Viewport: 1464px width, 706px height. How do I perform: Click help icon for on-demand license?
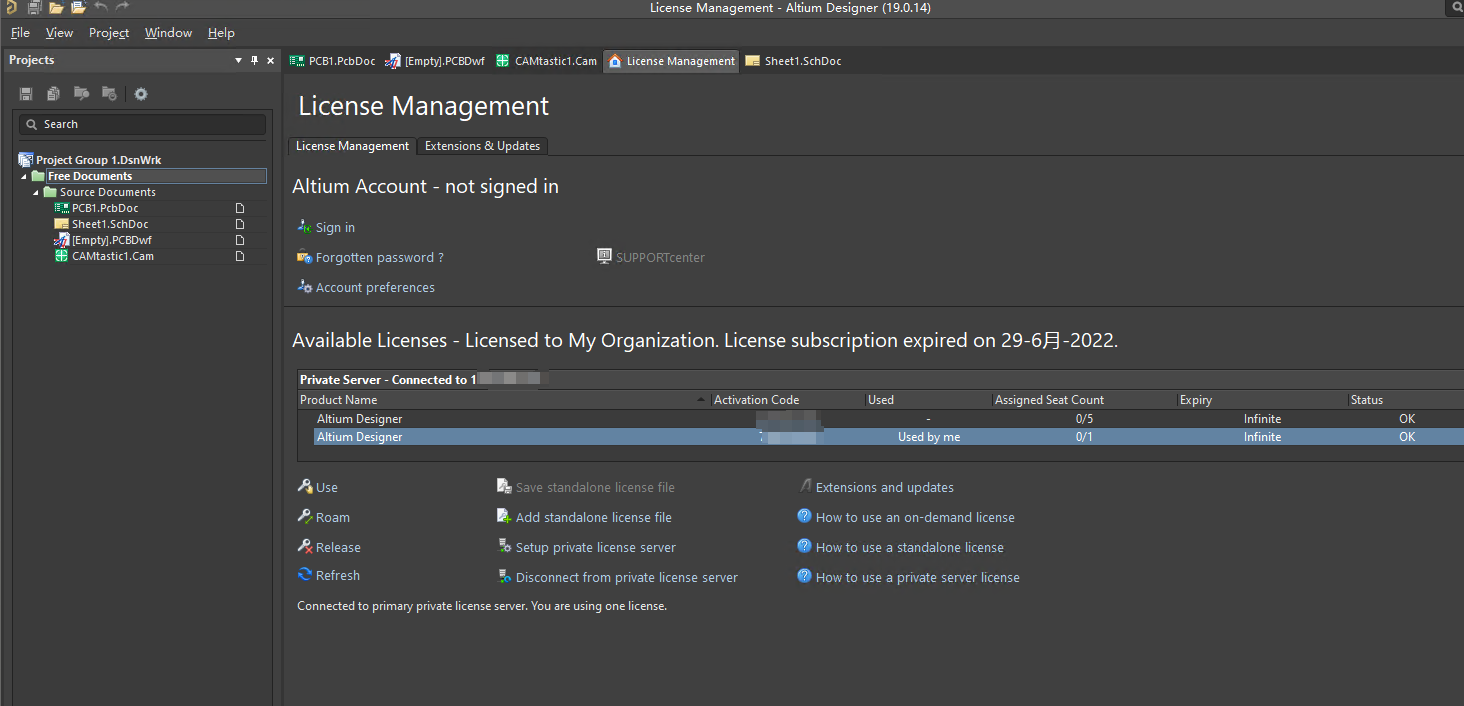coord(804,517)
